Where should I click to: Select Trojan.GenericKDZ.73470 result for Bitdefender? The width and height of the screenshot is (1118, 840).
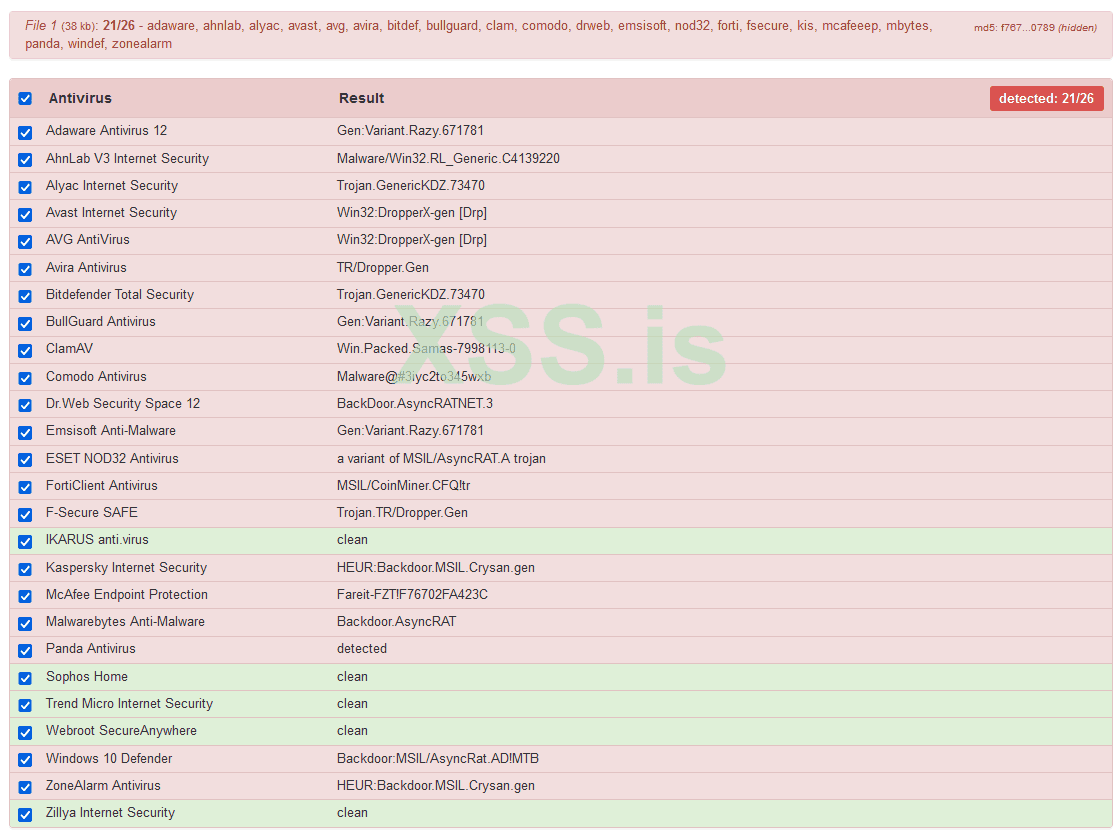click(411, 294)
